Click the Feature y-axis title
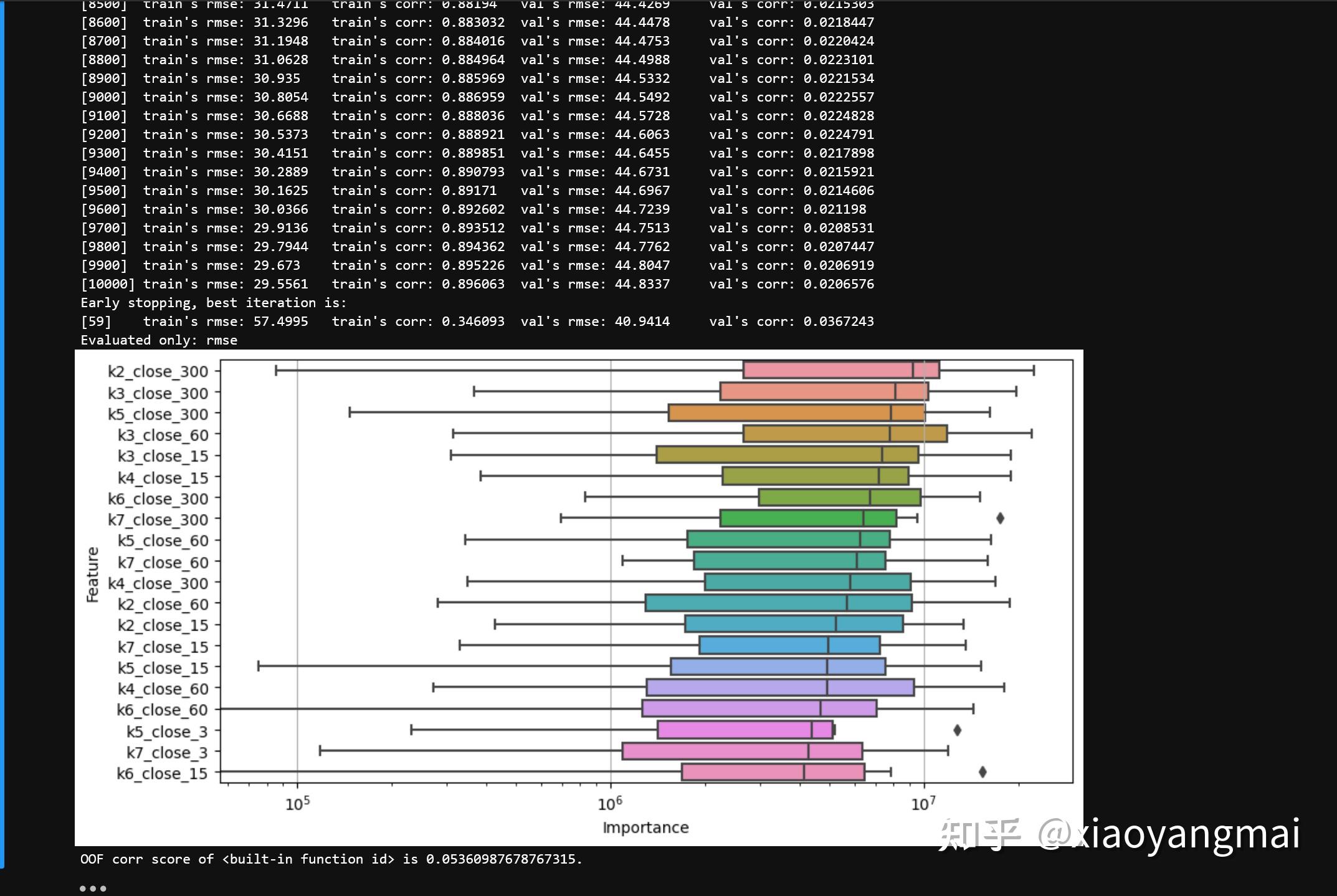The height and width of the screenshot is (896, 1337). tap(92, 574)
